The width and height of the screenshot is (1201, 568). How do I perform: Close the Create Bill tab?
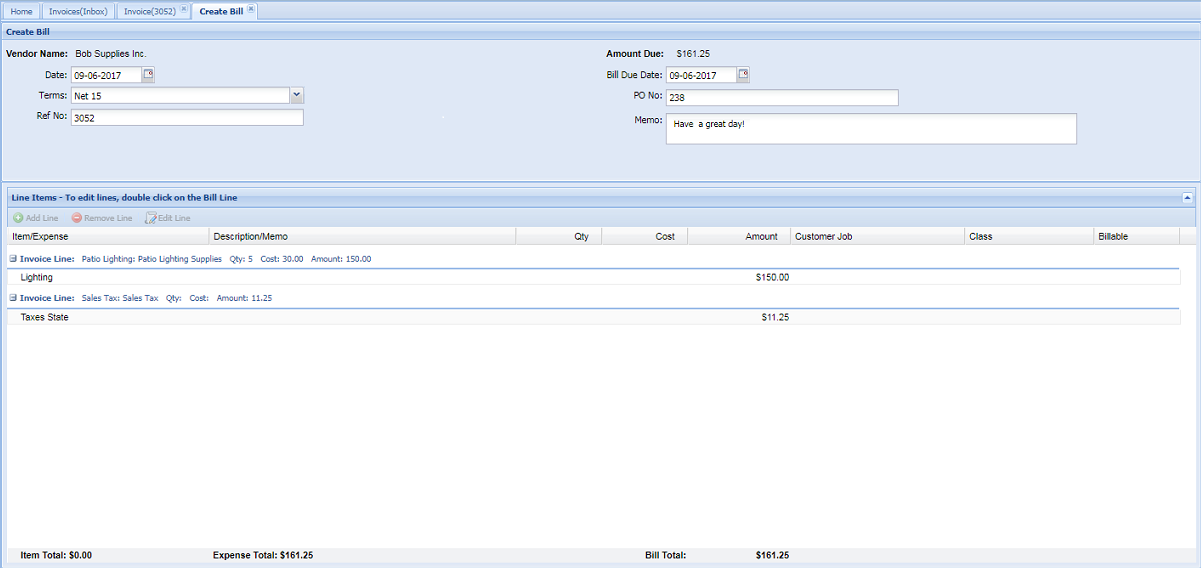coord(251,10)
